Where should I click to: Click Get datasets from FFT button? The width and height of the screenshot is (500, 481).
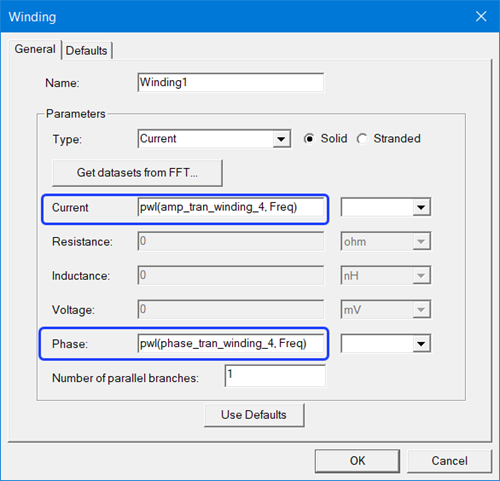[137, 173]
